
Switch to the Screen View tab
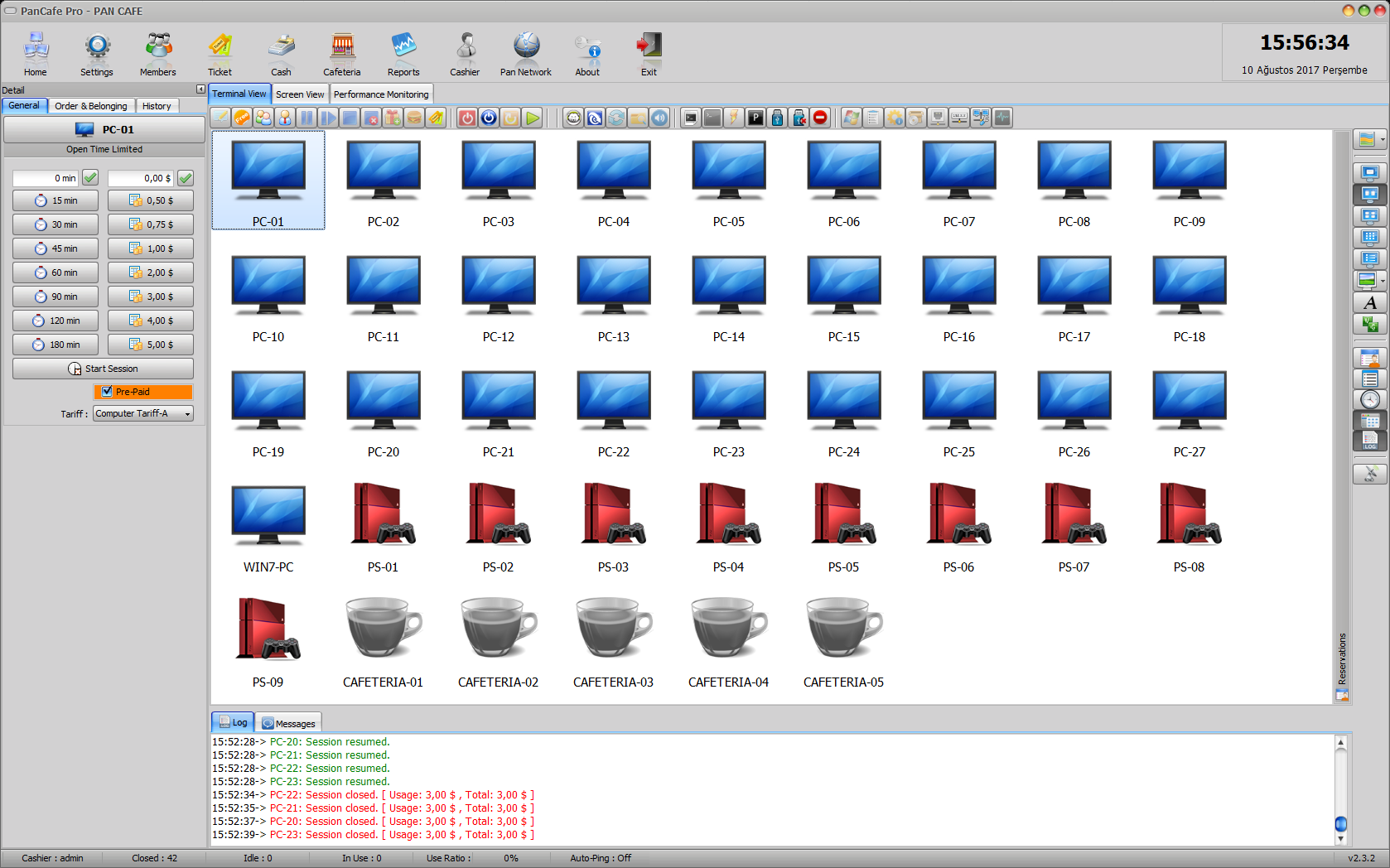[300, 94]
